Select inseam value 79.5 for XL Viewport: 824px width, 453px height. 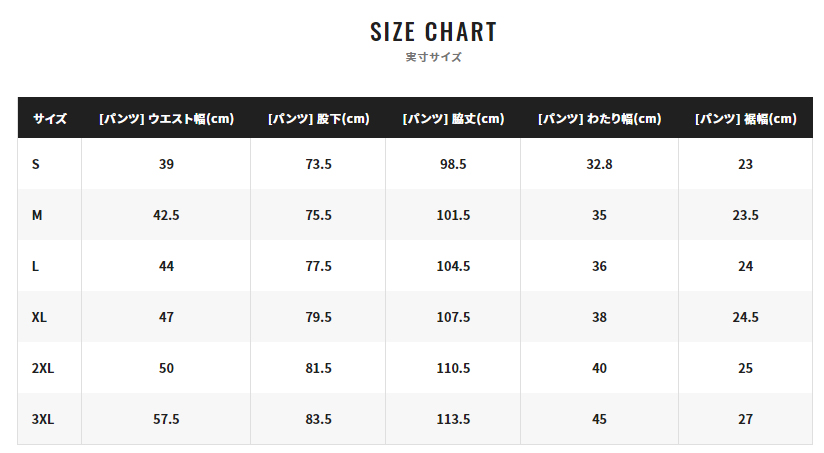pyautogui.click(x=318, y=317)
